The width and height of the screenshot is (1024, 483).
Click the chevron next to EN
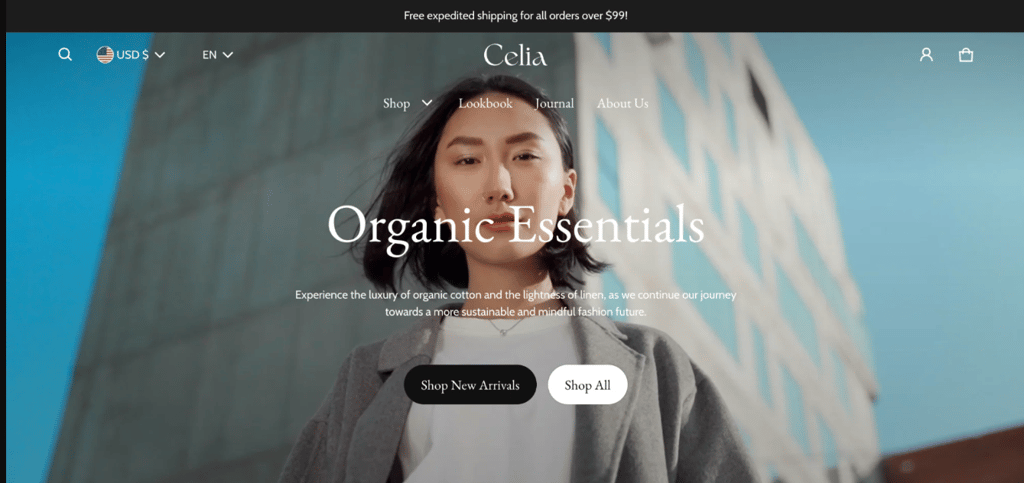228,55
